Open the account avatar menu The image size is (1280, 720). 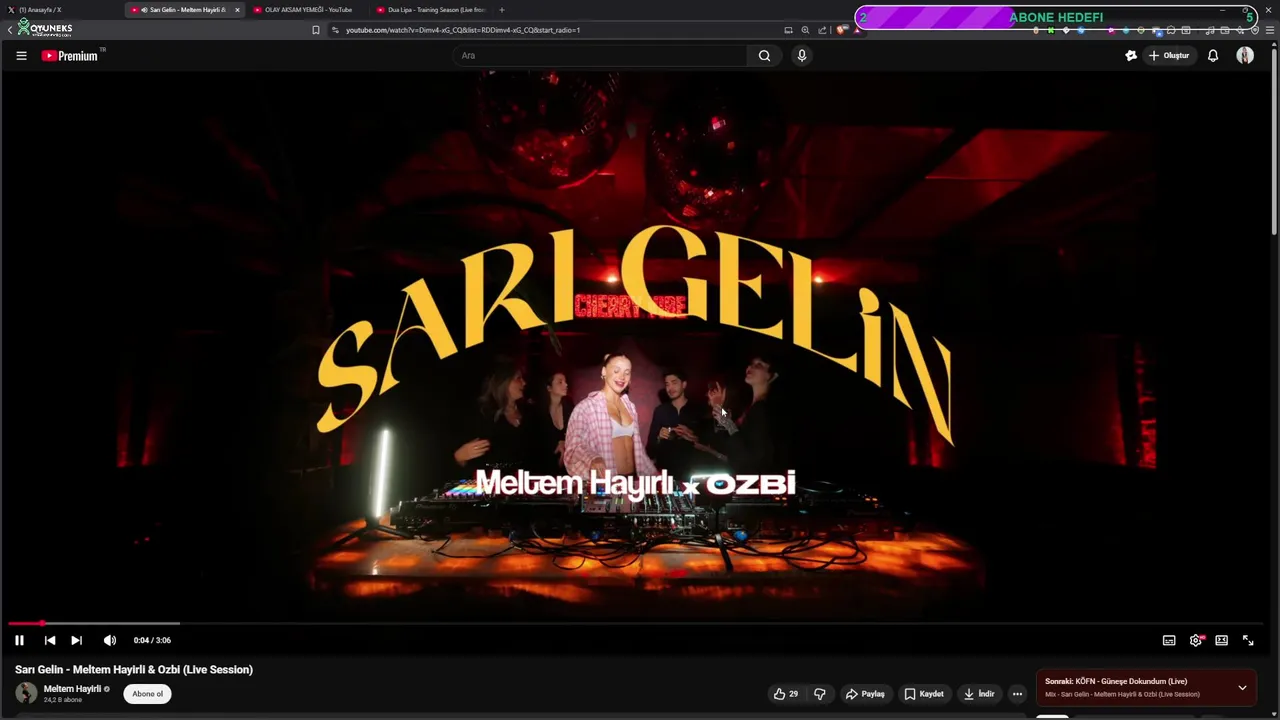pos(1245,56)
